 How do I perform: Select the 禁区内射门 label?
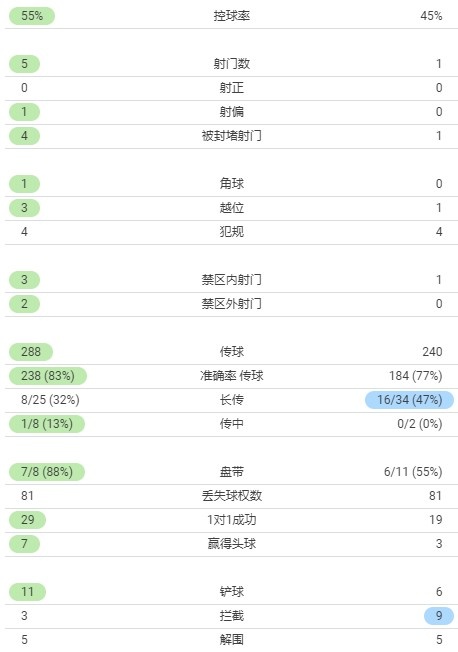tap(232, 279)
